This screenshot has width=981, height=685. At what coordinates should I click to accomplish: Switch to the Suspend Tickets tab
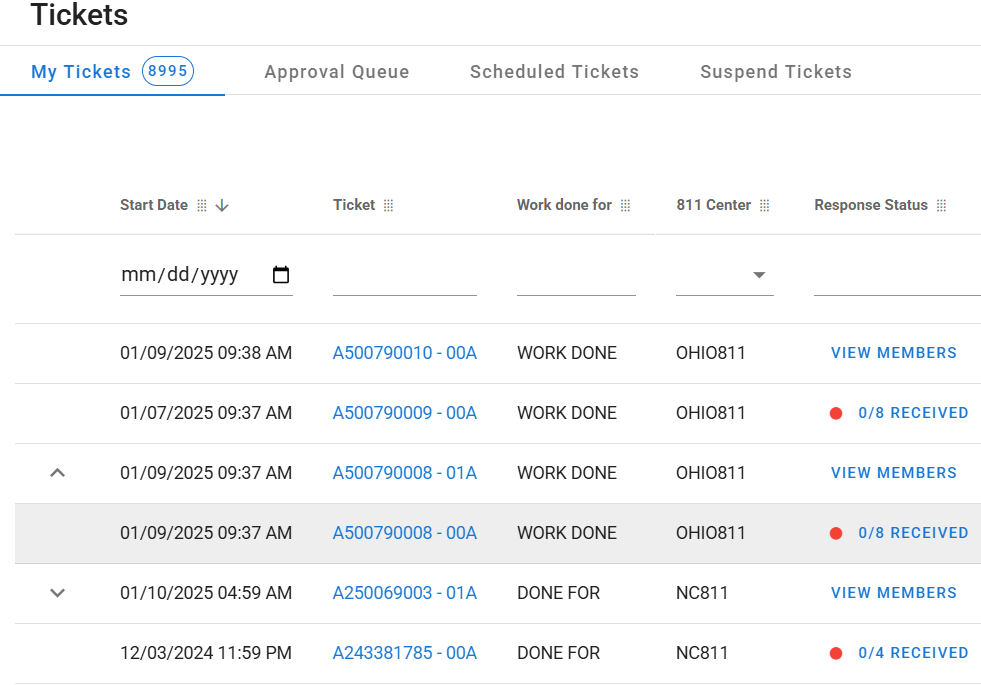coord(776,72)
